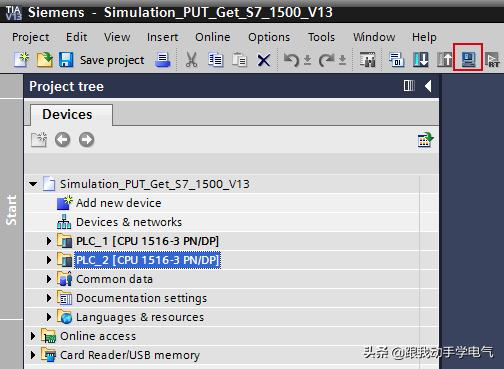Image resolution: width=504 pixels, height=369 pixels.
Task: Click the Cut scissors icon
Action: point(191,60)
